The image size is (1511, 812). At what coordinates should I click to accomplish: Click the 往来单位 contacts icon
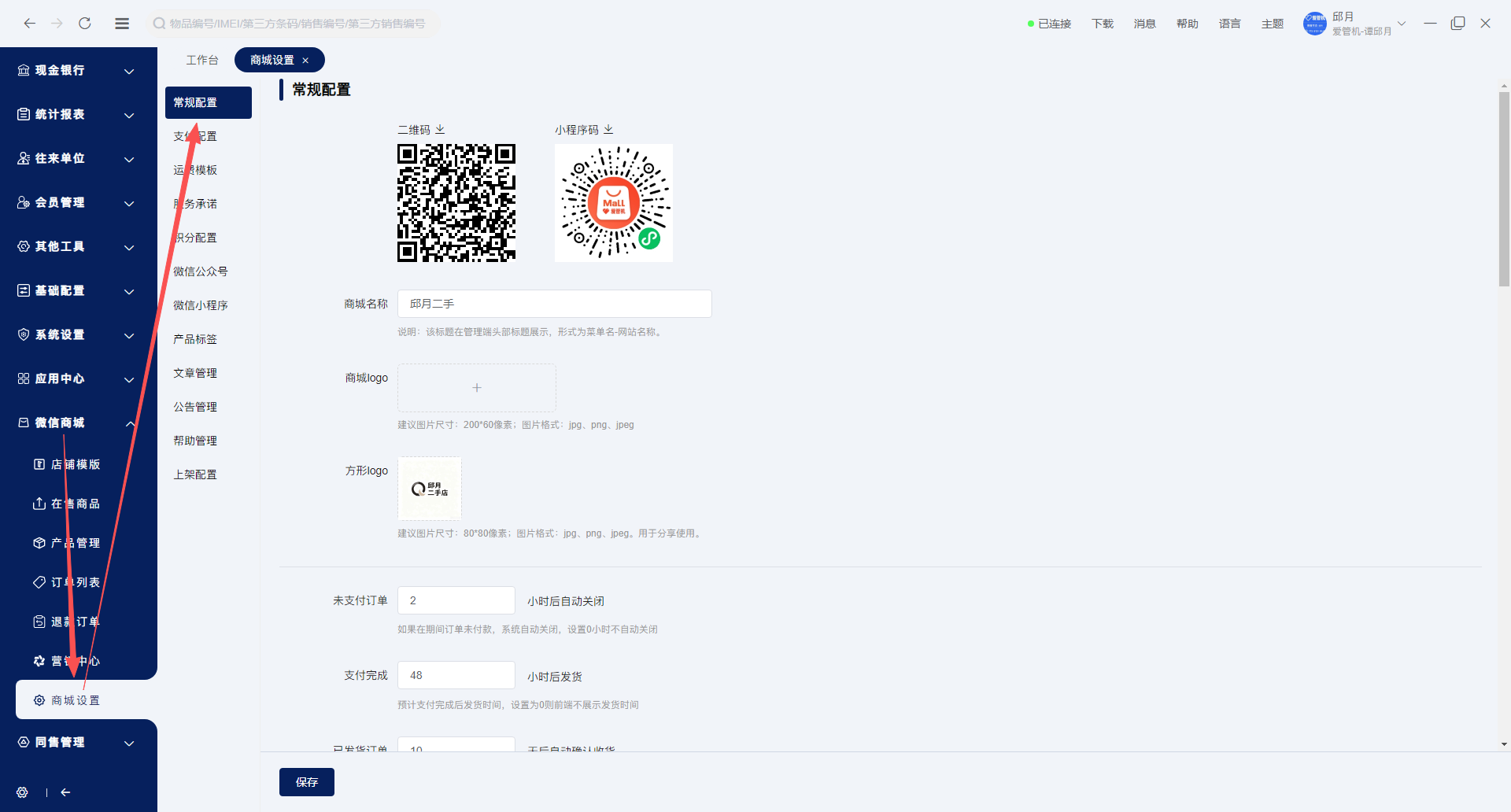(24, 158)
